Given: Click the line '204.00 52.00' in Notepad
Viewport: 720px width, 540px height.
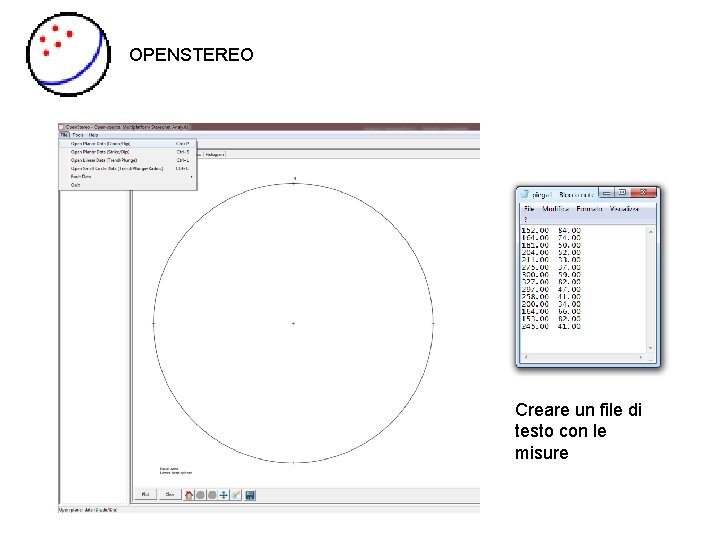Looking at the screenshot, I should [x=551, y=252].
